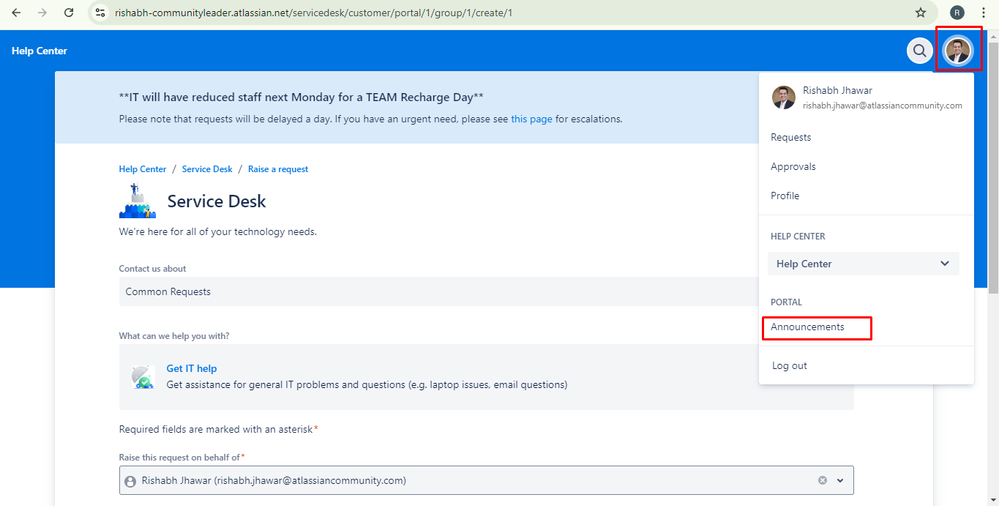Click Rishabh Jhawar's photo in the menu
Screen dimensions: 999x506
tap(784, 98)
